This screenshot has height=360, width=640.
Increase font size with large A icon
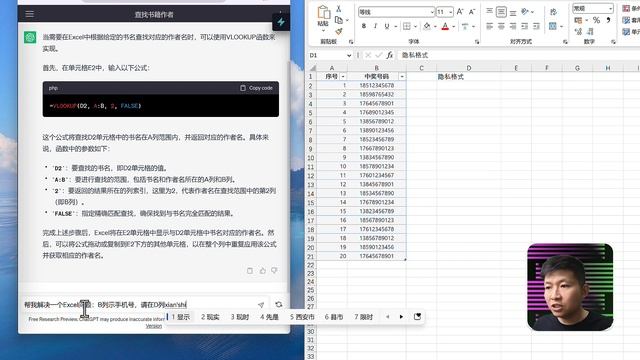tap(460, 12)
